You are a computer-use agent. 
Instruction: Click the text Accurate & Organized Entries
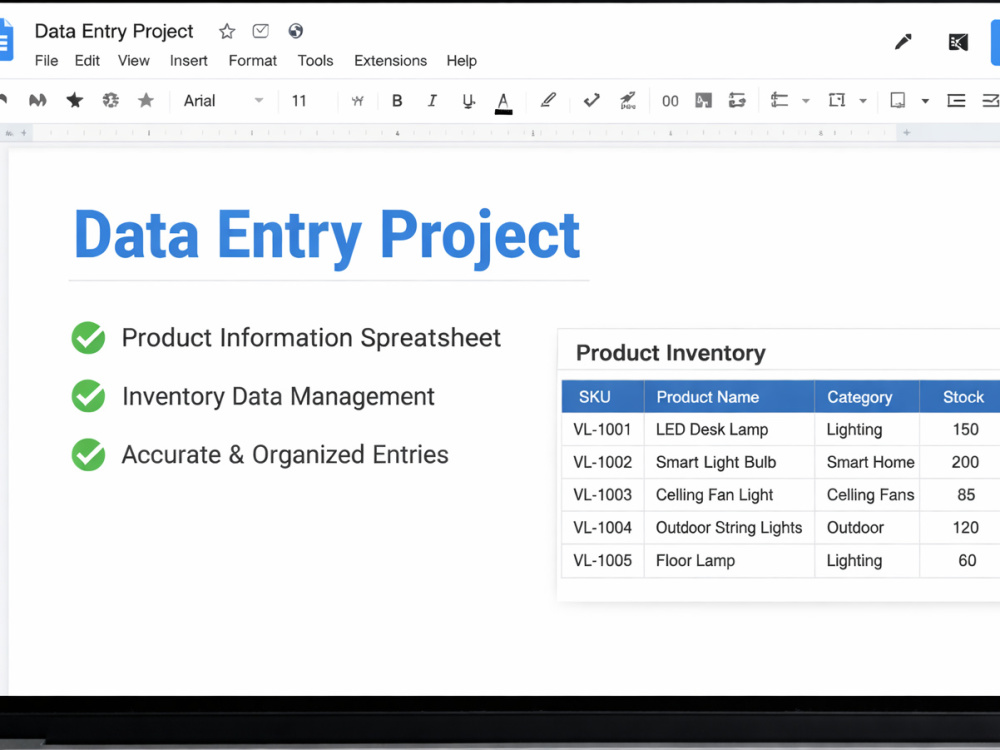click(x=285, y=455)
